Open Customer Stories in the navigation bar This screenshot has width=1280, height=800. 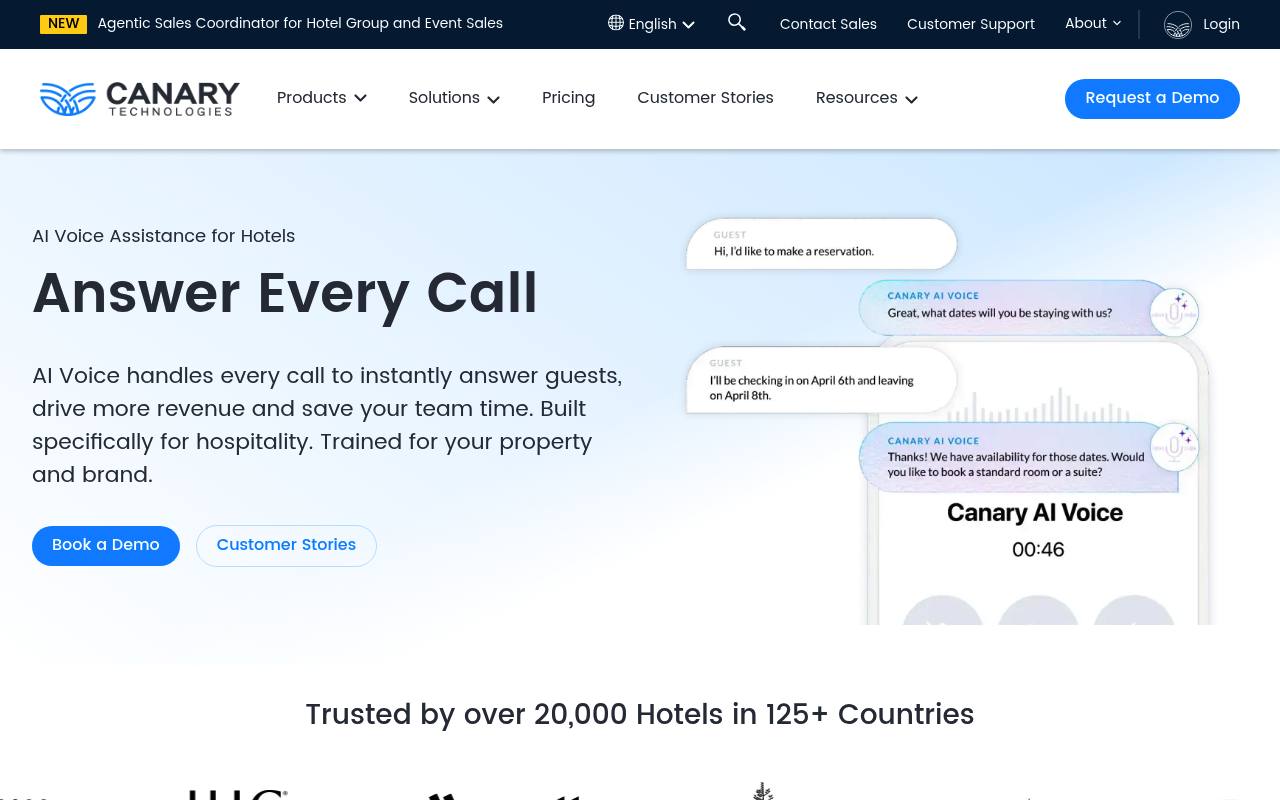click(705, 98)
